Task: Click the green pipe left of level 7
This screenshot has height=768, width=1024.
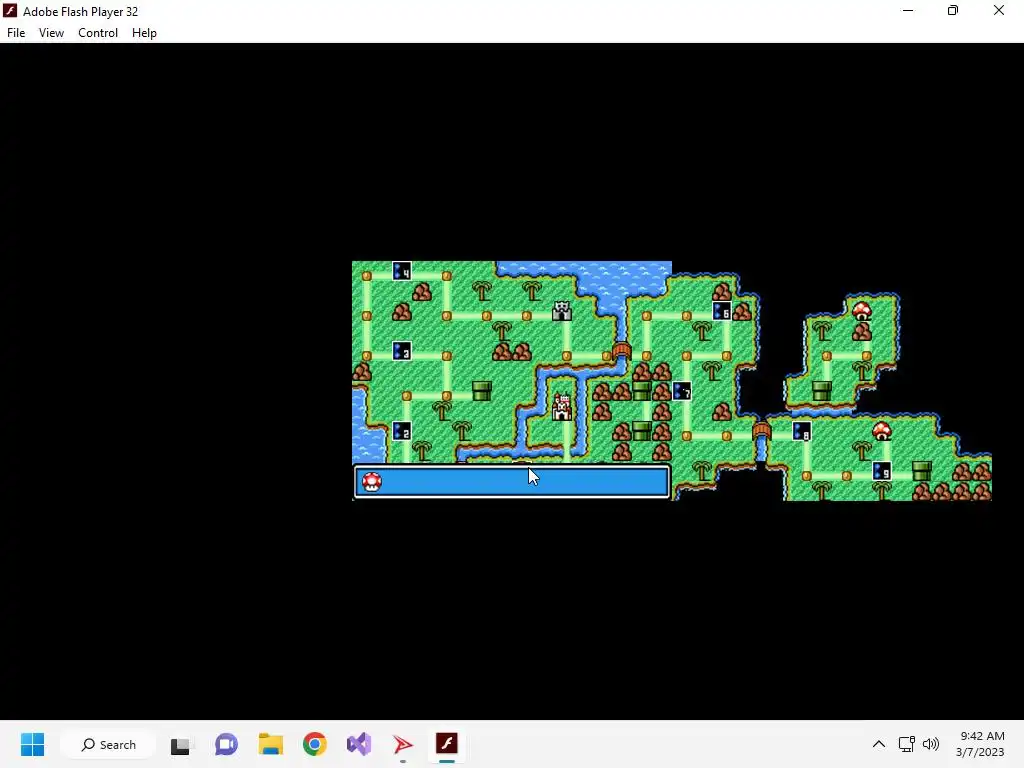Action: [641, 391]
